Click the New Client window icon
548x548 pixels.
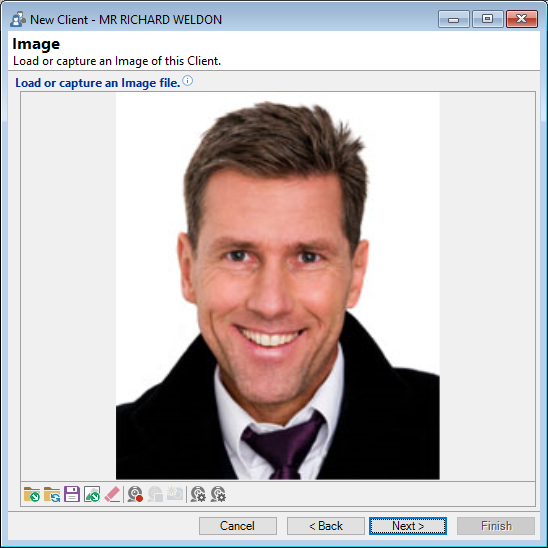(x=17, y=20)
